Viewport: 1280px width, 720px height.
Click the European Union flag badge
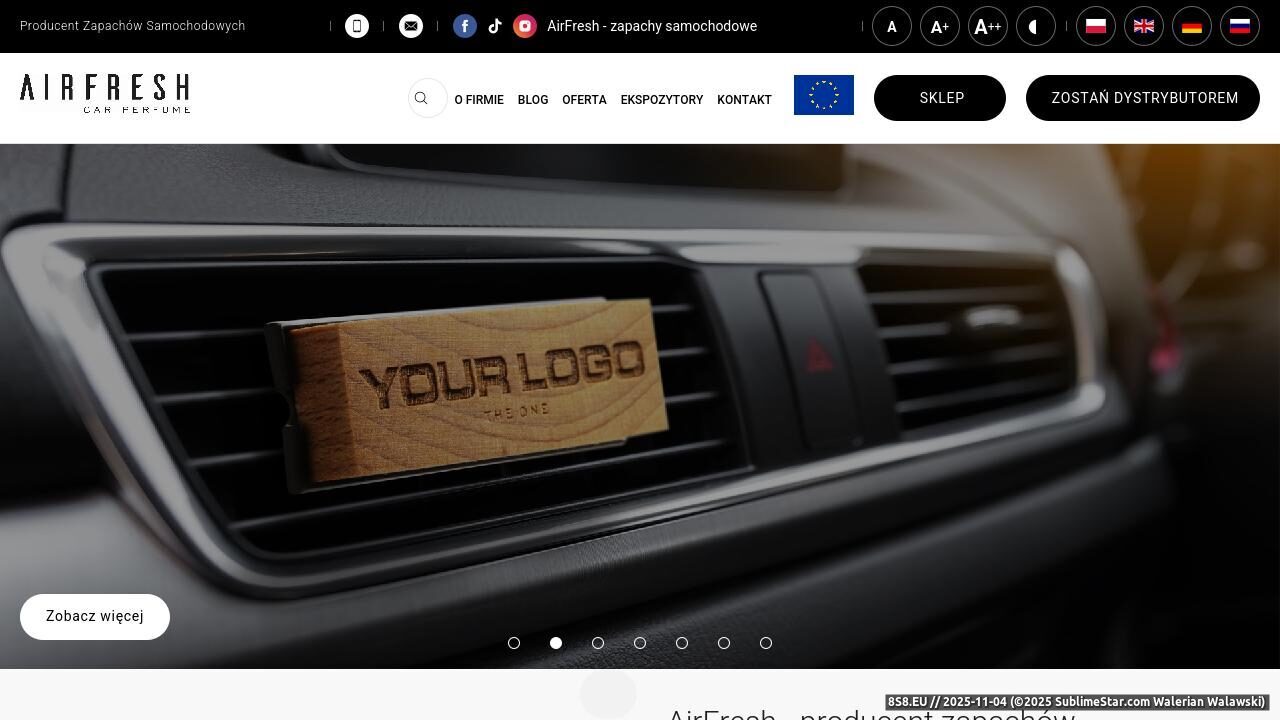[824, 95]
